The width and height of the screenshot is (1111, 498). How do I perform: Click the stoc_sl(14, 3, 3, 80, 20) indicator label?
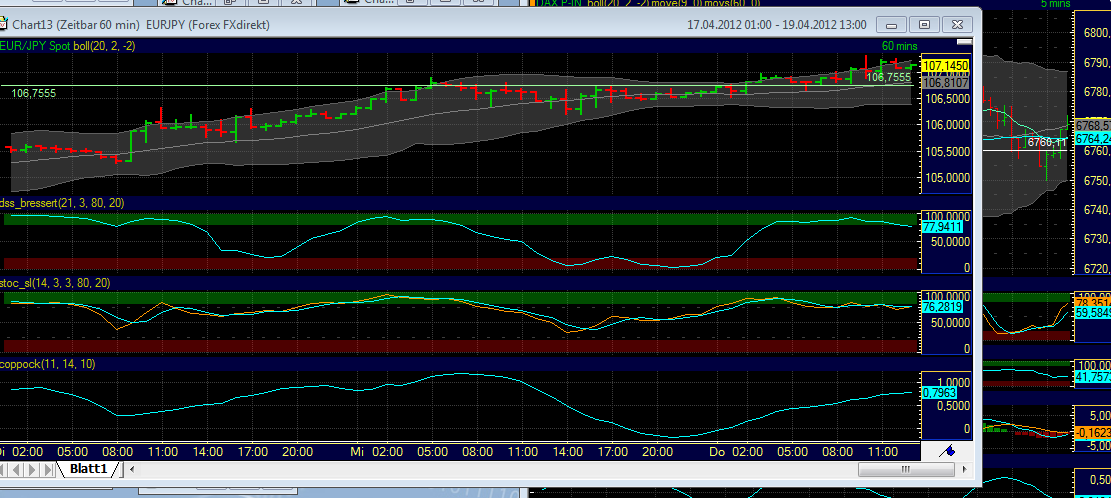(56, 283)
